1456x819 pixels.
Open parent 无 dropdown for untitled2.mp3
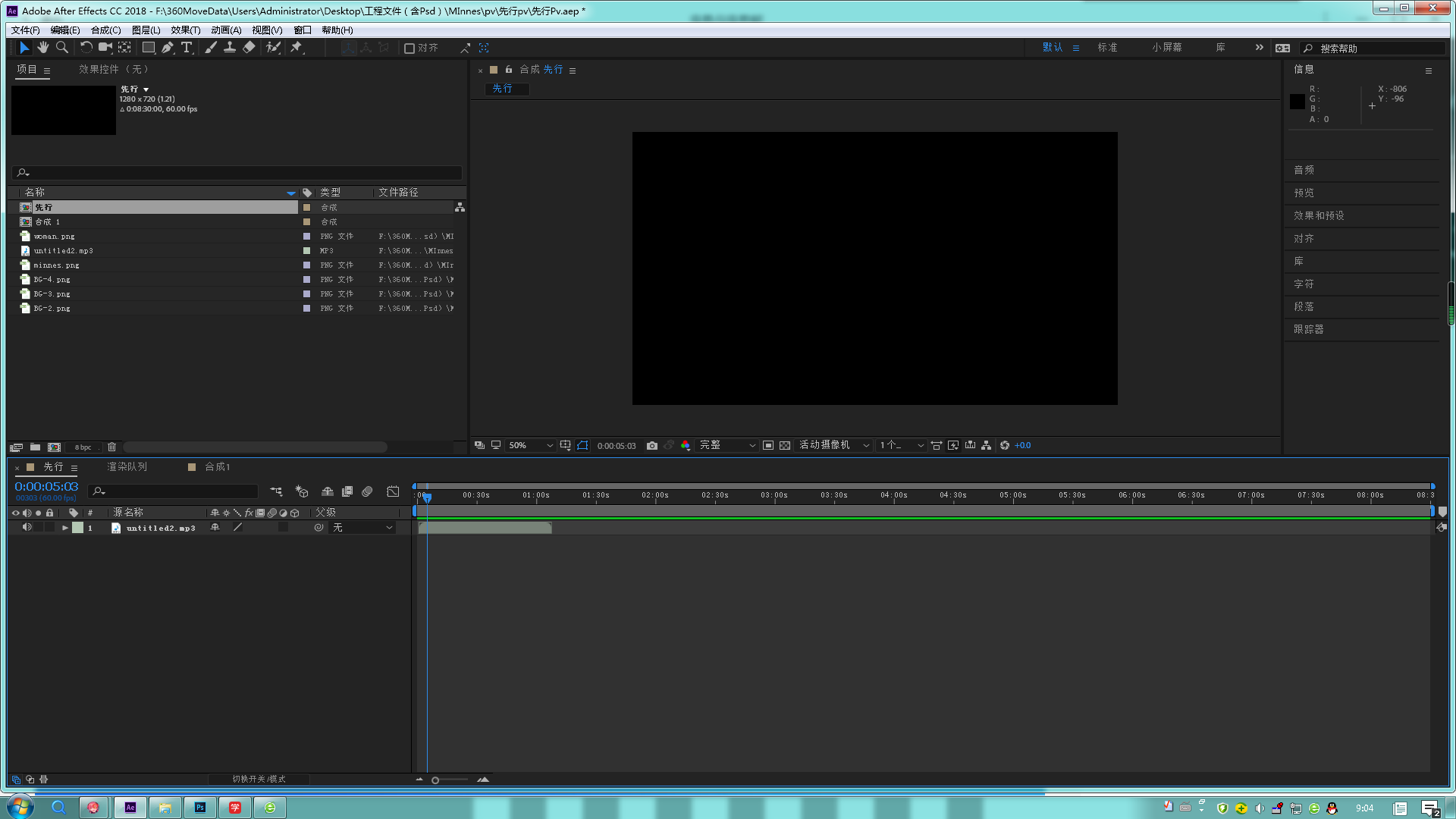pos(363,528)
